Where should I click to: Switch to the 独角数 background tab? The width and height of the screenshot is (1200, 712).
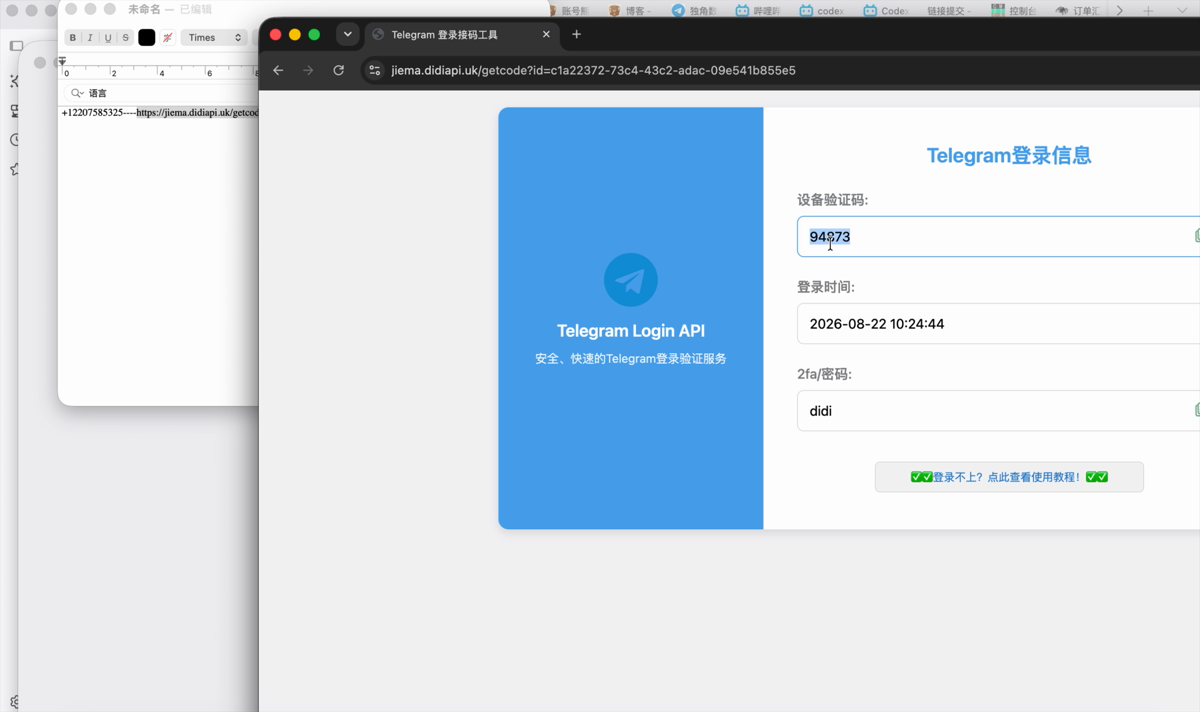pyautogui.click(x=694, y=11)
